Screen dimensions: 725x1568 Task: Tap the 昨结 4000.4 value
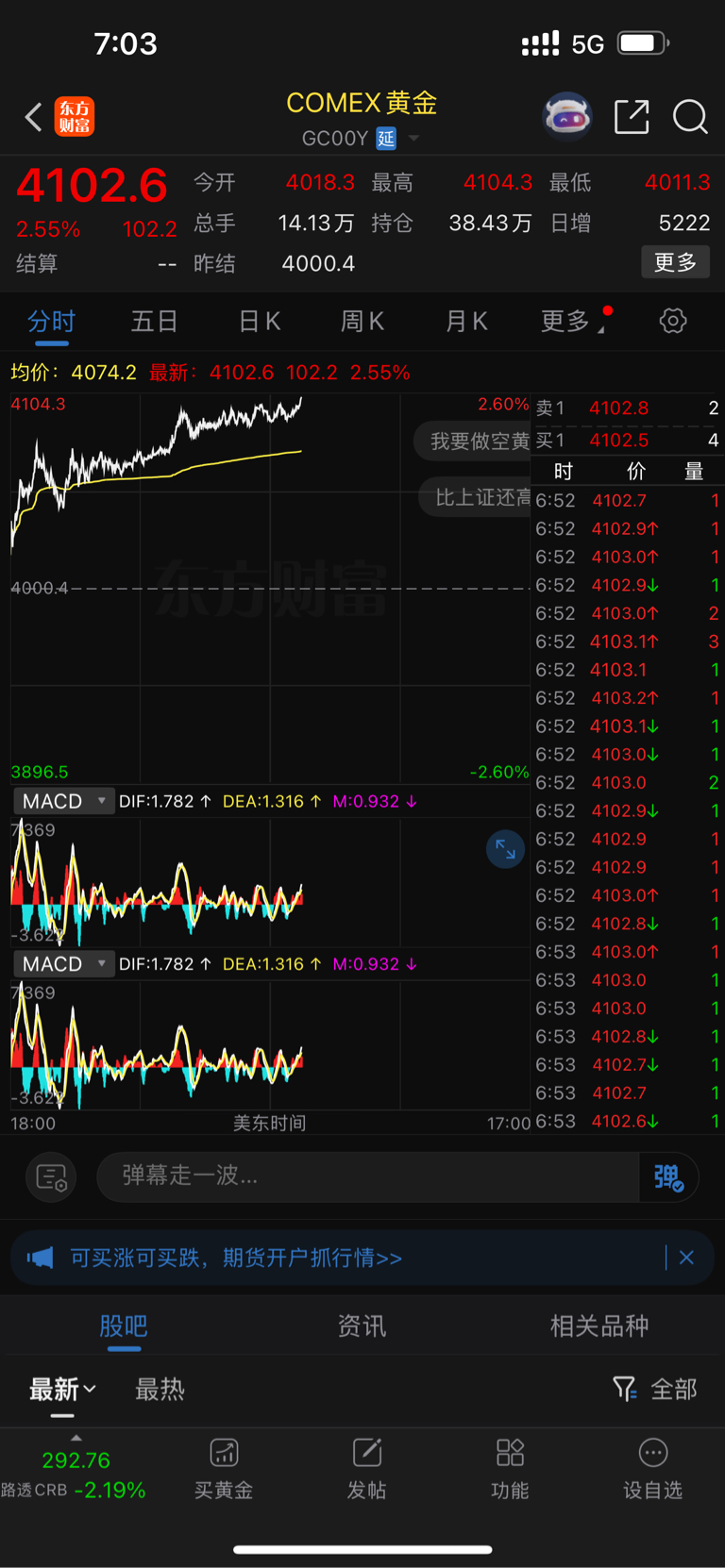[x=318, y=263]
